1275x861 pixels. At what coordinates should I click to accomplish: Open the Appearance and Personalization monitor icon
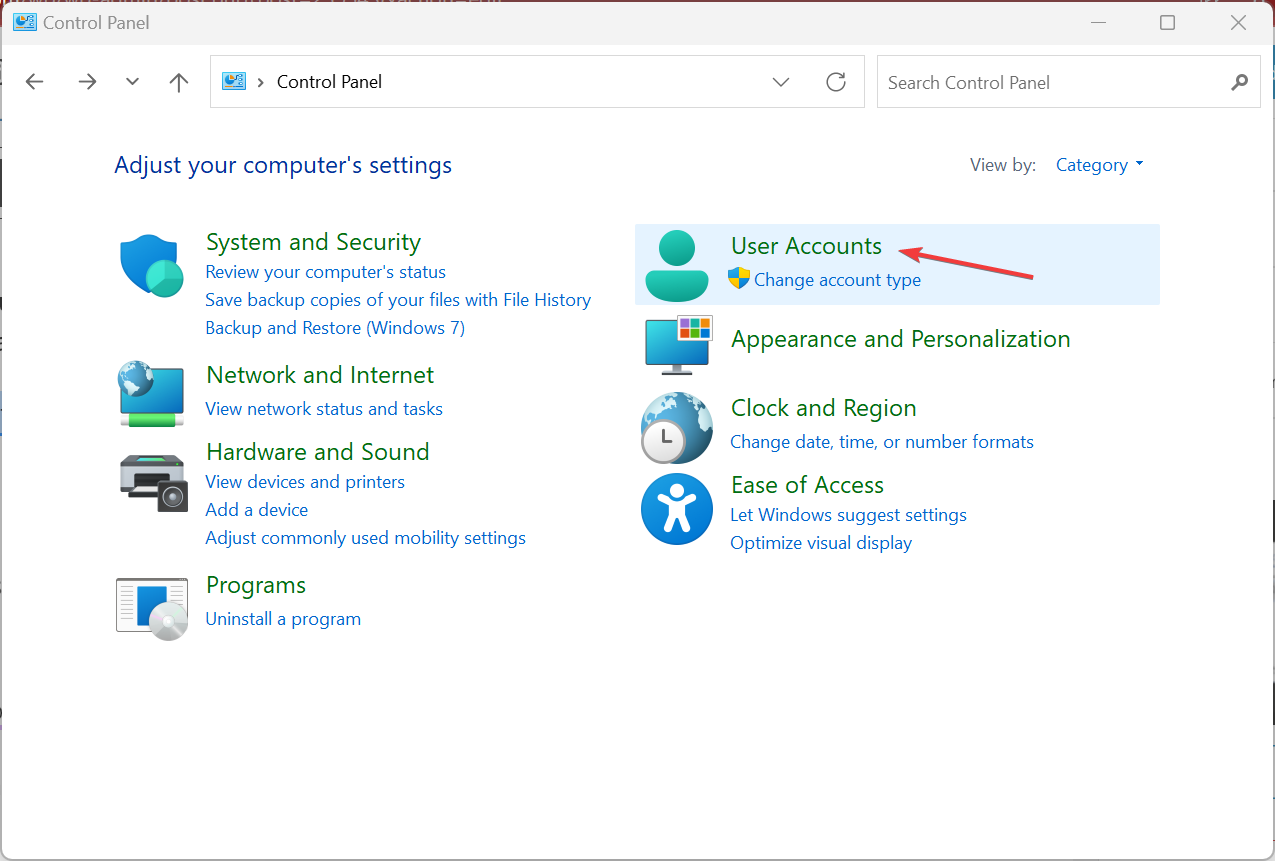click(678, 345)
